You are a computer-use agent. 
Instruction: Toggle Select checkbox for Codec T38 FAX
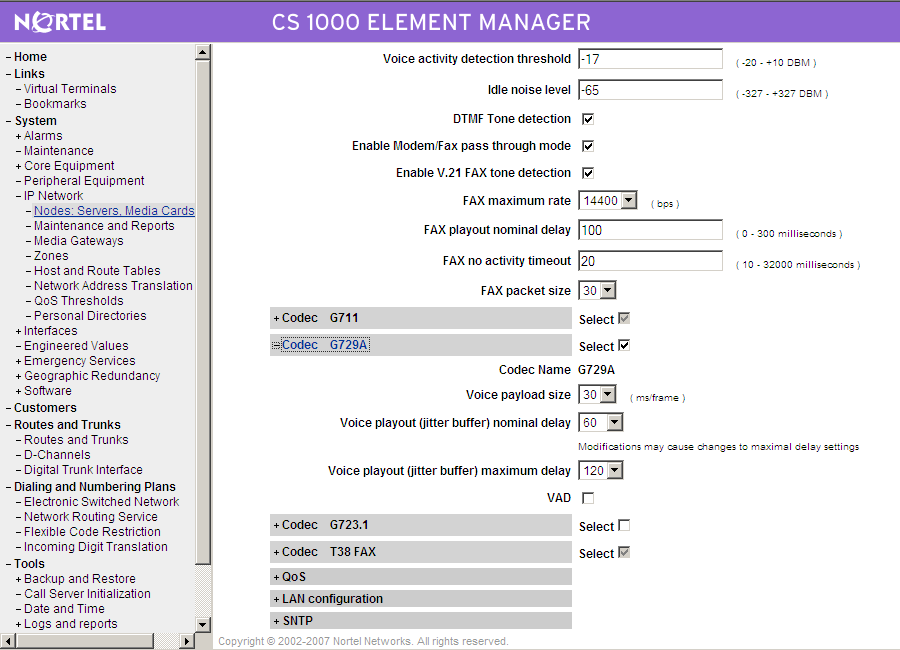[x=624, y=552]
